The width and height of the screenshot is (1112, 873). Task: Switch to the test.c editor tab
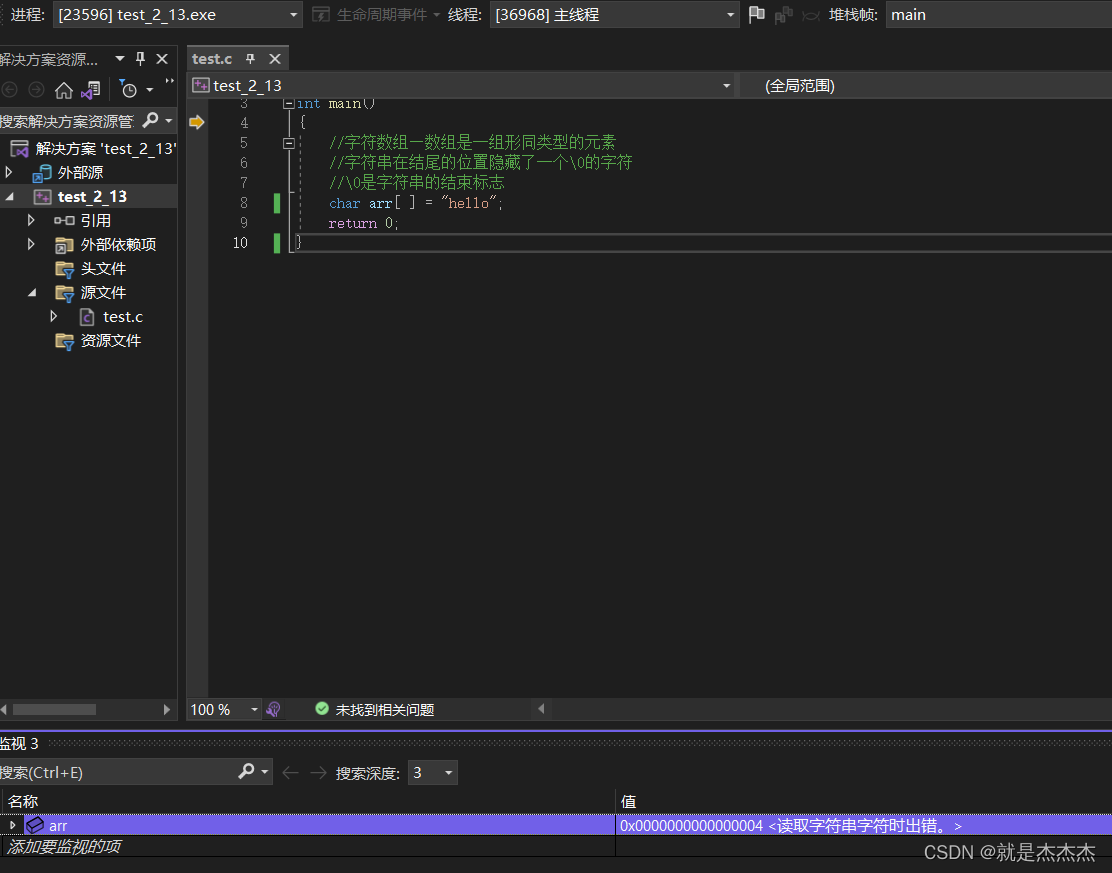[212, 59]
